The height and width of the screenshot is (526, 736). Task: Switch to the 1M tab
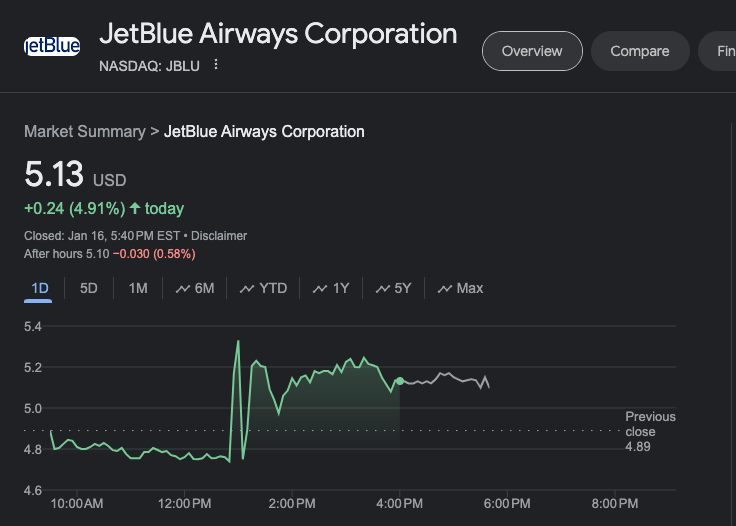[x=138, y=288]
